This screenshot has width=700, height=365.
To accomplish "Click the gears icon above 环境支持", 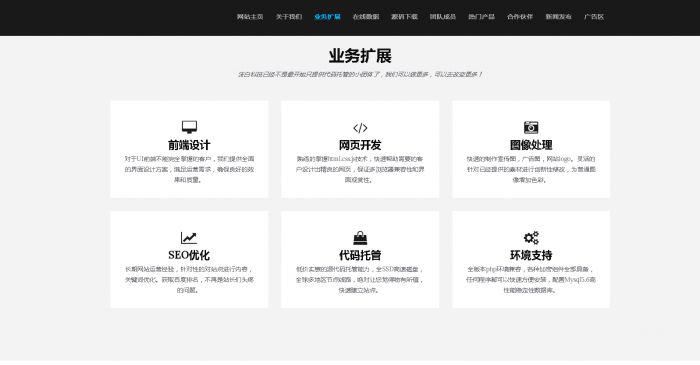I will point(531,238).
